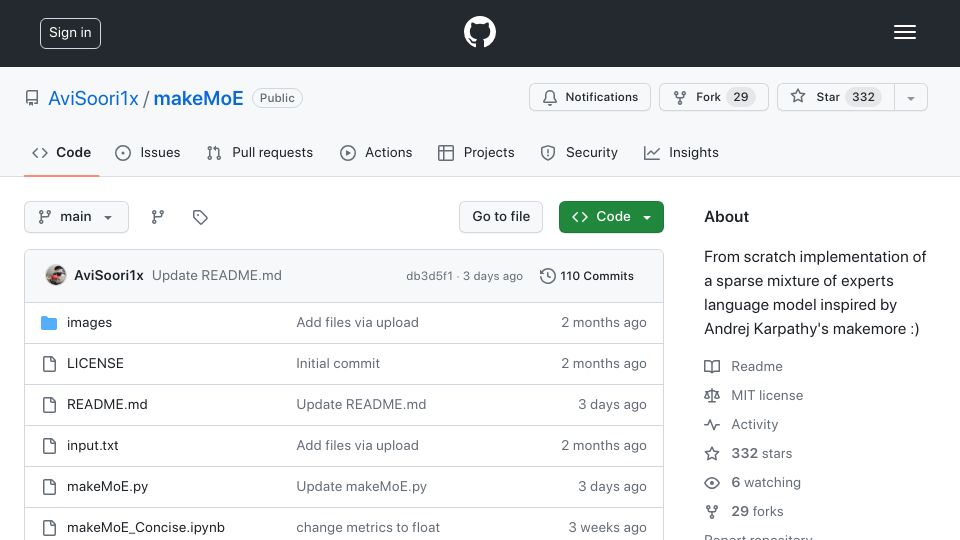Select the Code tab
960x540 pixels.
tap(62, 152)
